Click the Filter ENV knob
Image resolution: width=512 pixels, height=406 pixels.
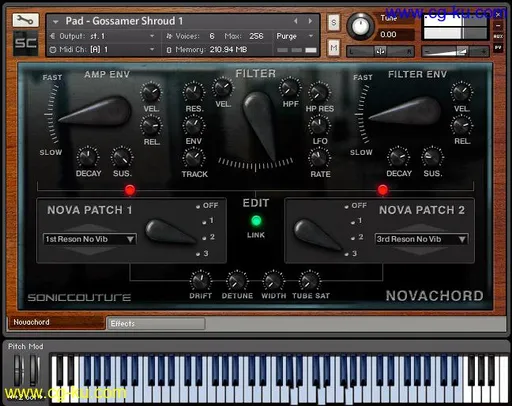[x=194, y=125]
